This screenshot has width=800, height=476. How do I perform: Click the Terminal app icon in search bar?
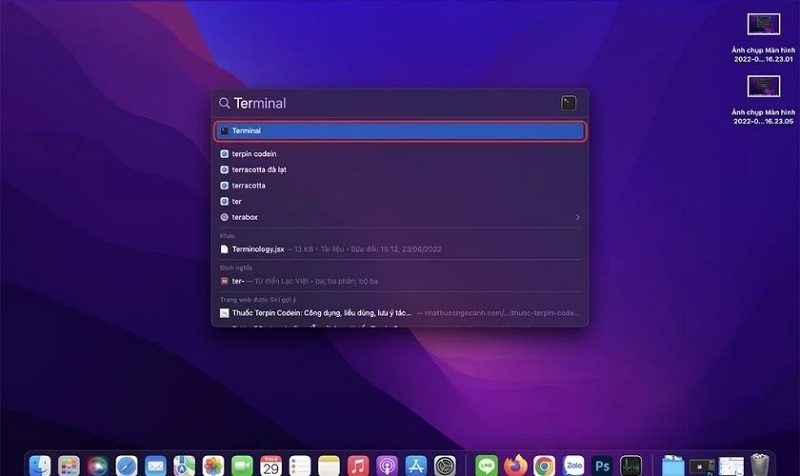click(x=568, y=103)
